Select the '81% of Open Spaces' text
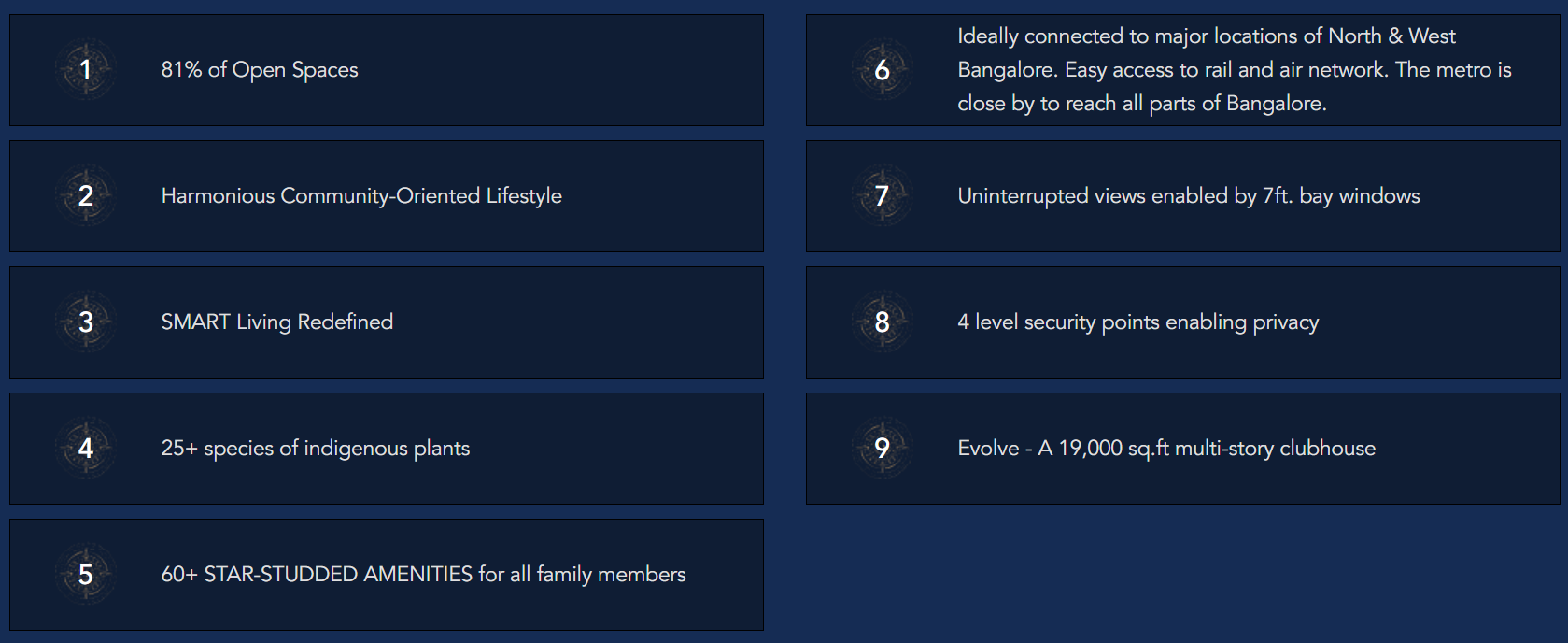The width and height of the screenshot is (1568, 643). click(x=260, y=70)
